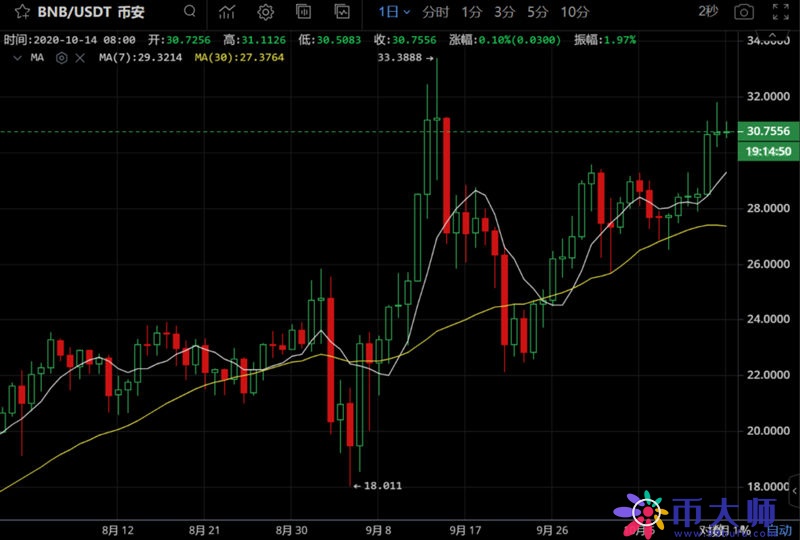Select the 10分 interval
The image size is (800, 540).
pyautogui.click(x=575, y=13)
